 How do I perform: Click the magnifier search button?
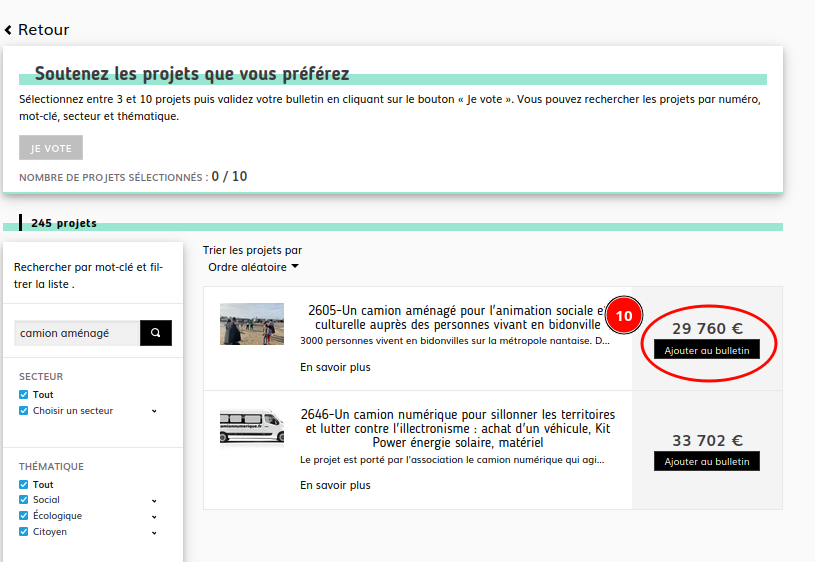pyautogui.click(x=155, y=333)
